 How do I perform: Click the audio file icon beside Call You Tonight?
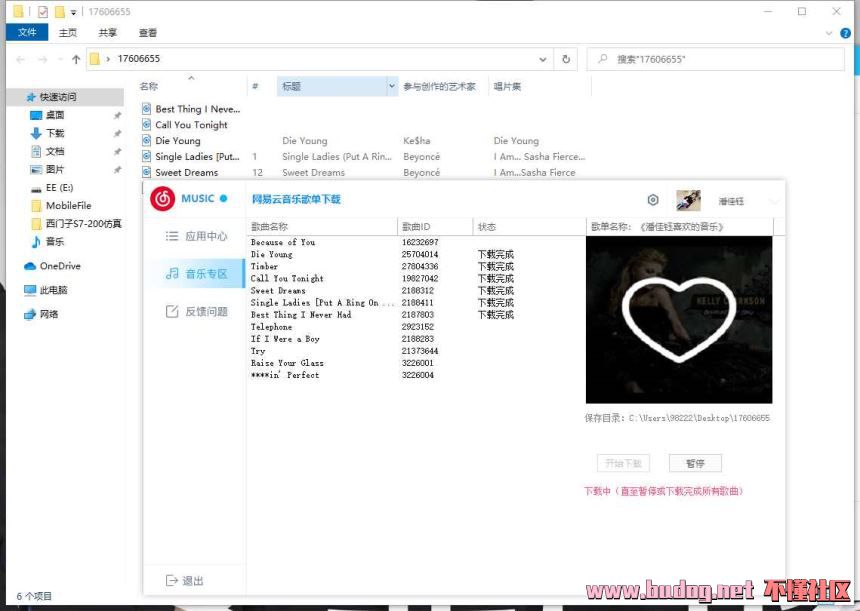146,125
